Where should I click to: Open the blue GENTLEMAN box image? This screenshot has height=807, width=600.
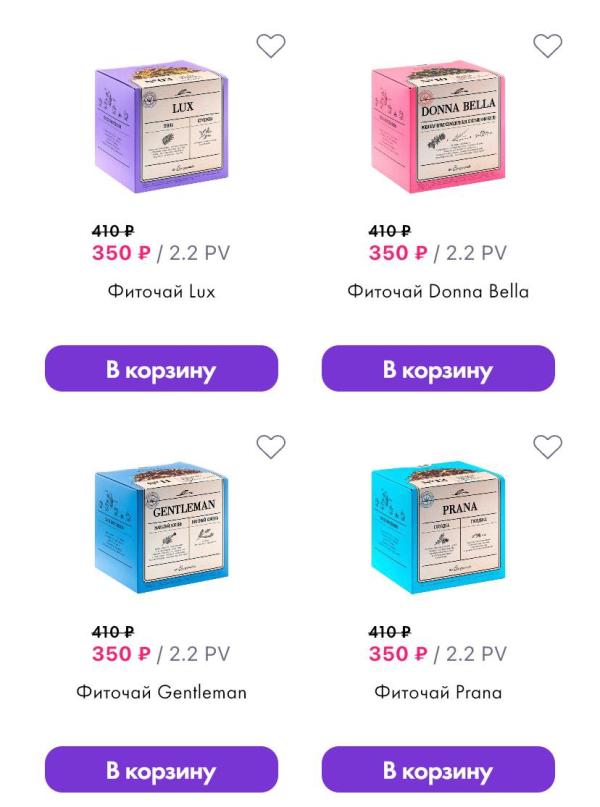coord(162,528)
